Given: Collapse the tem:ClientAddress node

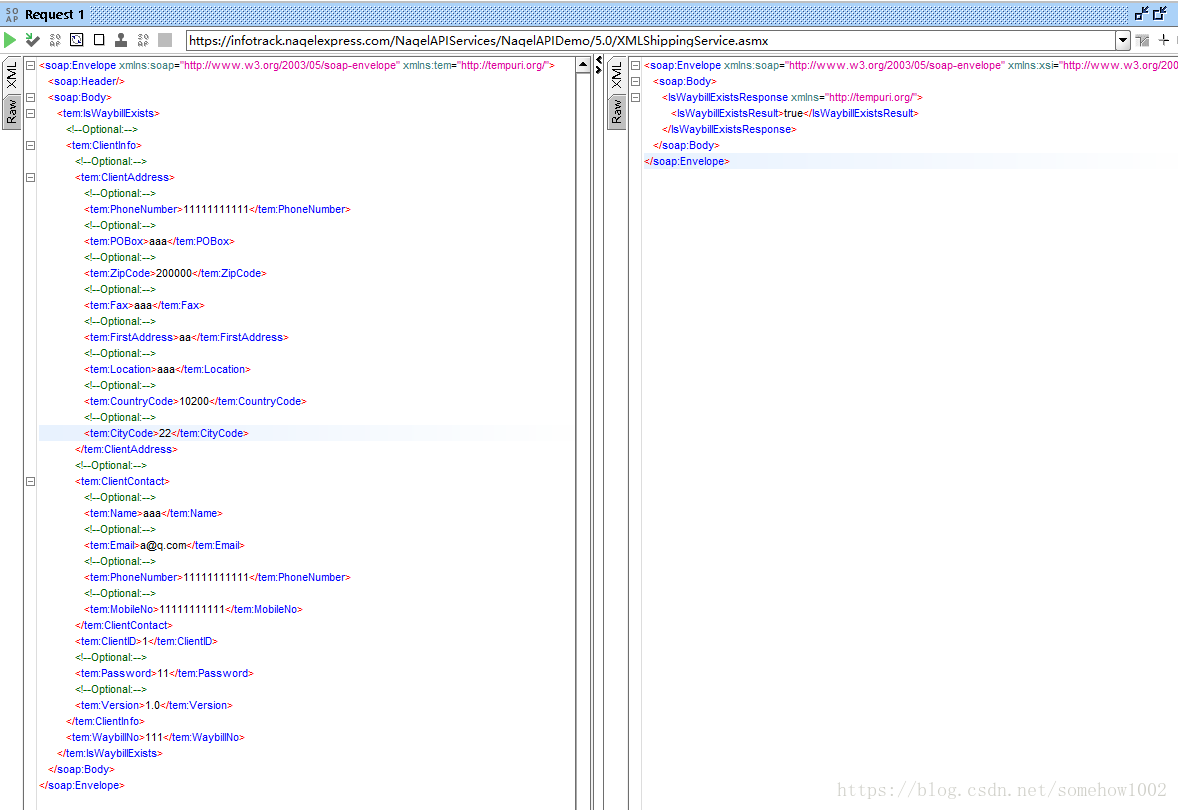Looking at the screenshot, I should [x=30, y=177].
